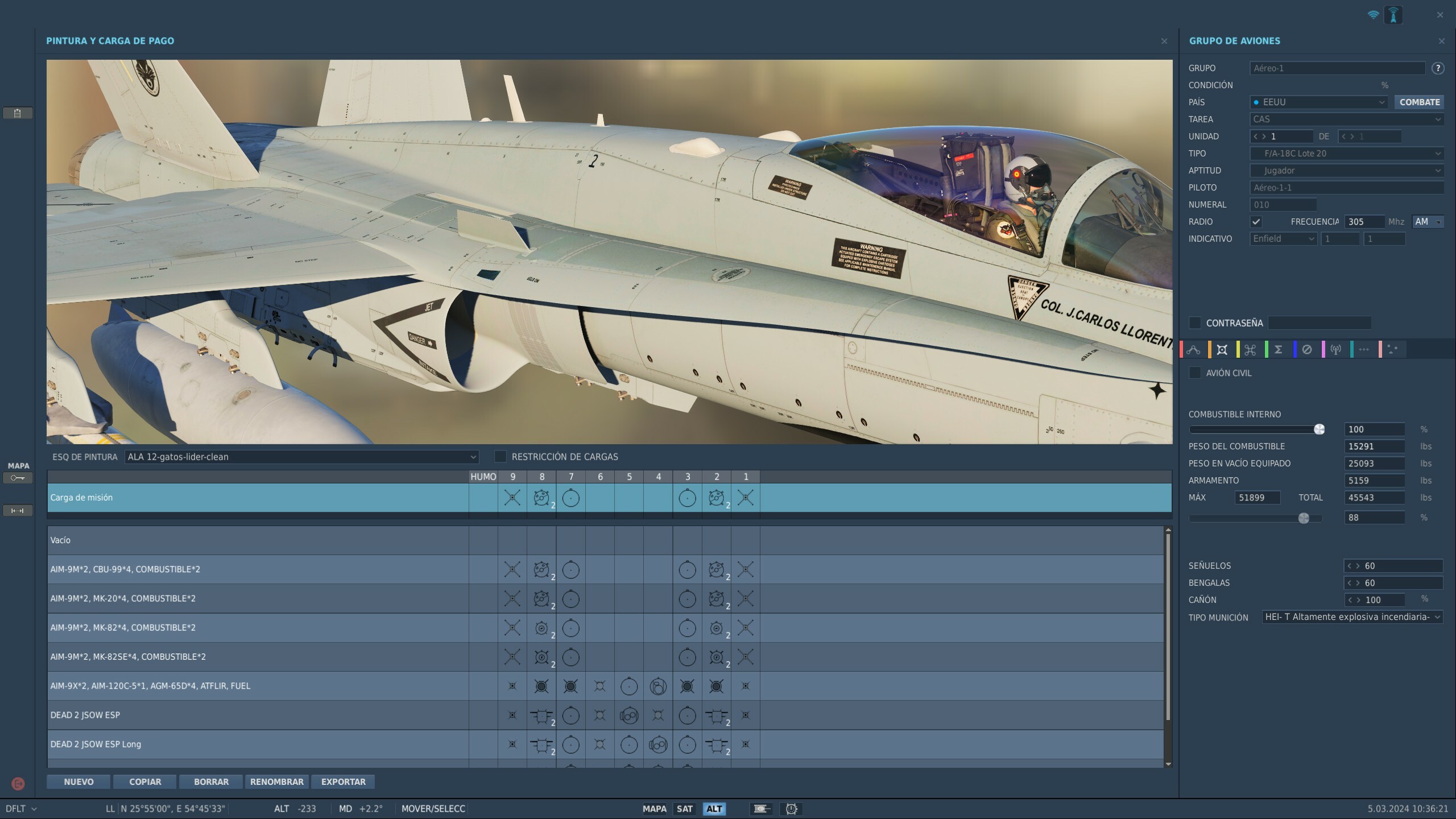1456x819 pixels.
Task: Open the failures tab with slashed circle
Action: pyautogui.click(x=1307, y=350)
